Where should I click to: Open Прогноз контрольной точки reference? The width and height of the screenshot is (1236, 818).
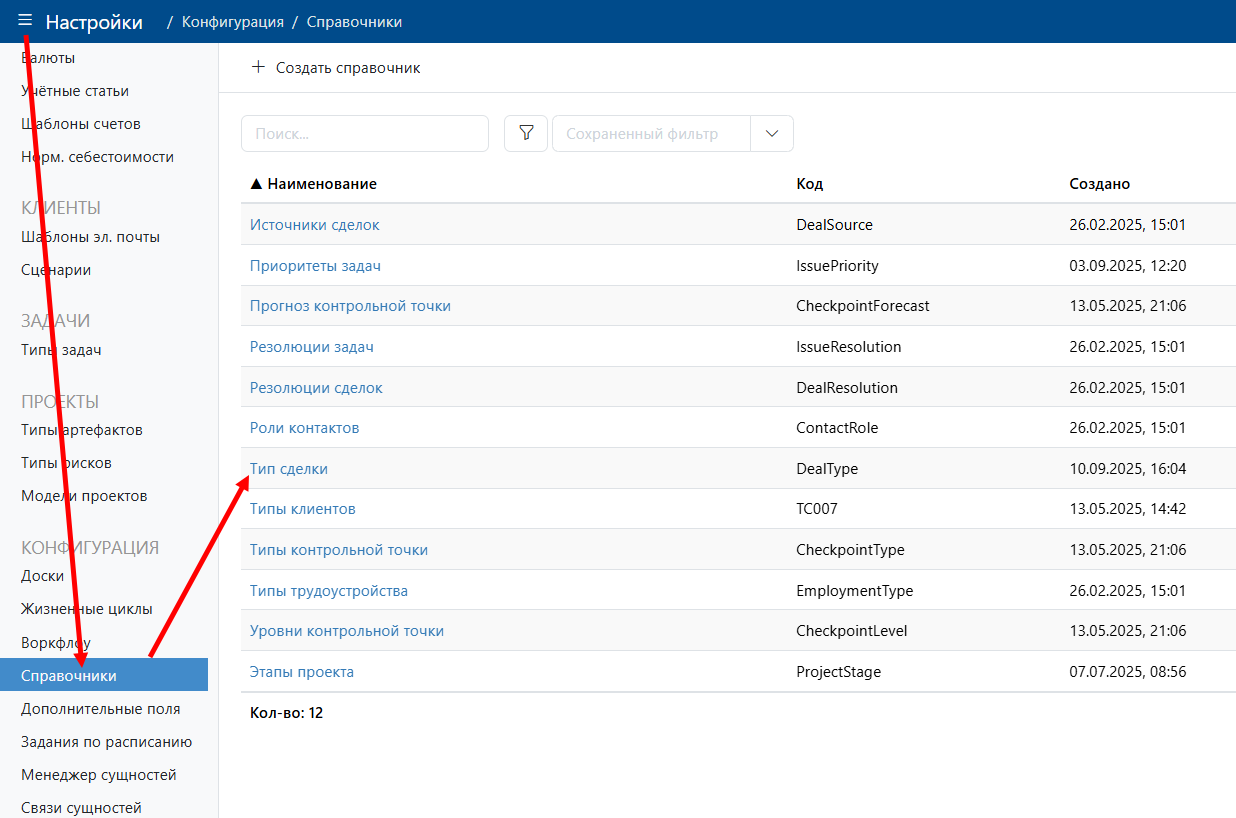pyautogui.click(x=350, y=306)
